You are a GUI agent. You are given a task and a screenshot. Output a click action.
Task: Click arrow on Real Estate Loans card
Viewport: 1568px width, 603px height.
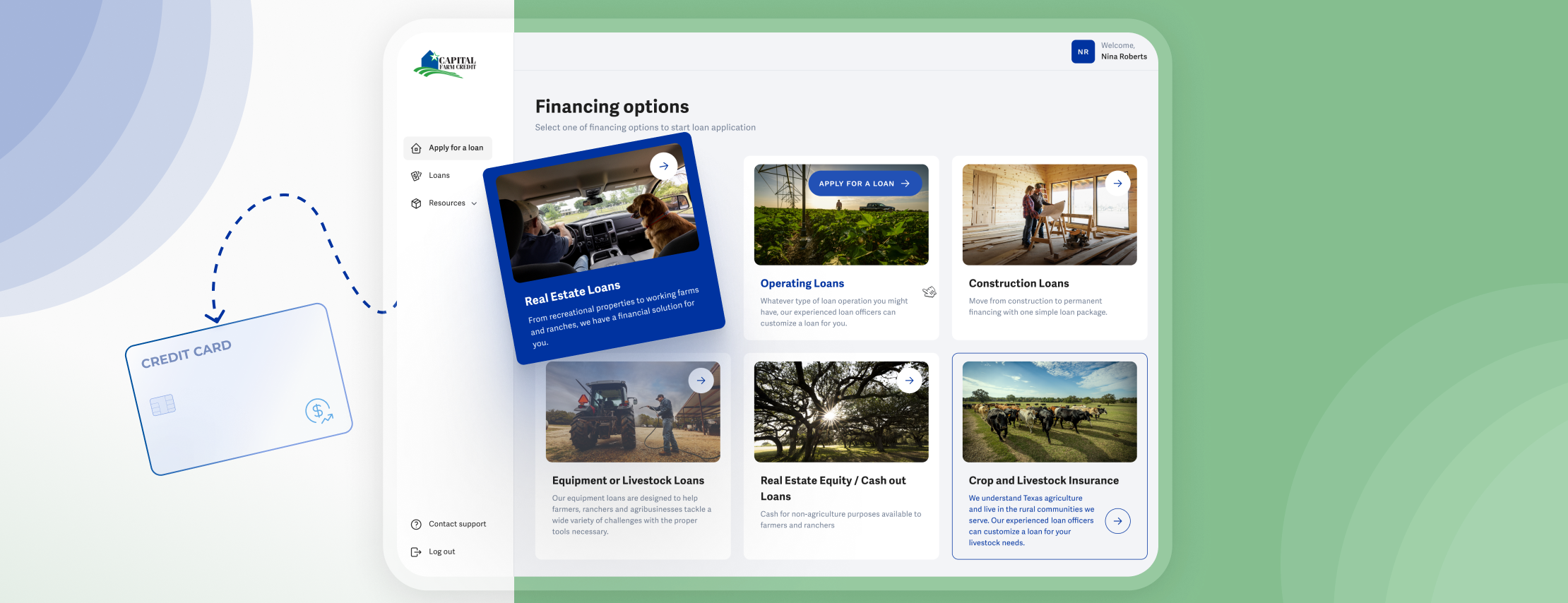(x=664, y=166)
